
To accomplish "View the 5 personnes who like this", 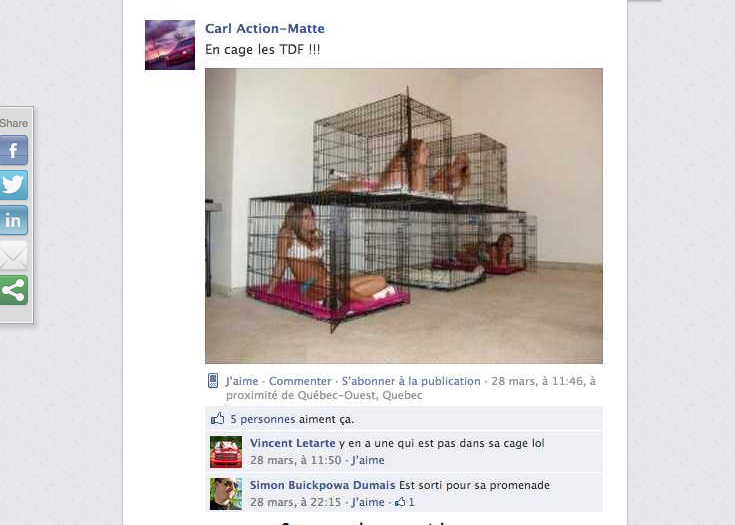I will 262,419.
